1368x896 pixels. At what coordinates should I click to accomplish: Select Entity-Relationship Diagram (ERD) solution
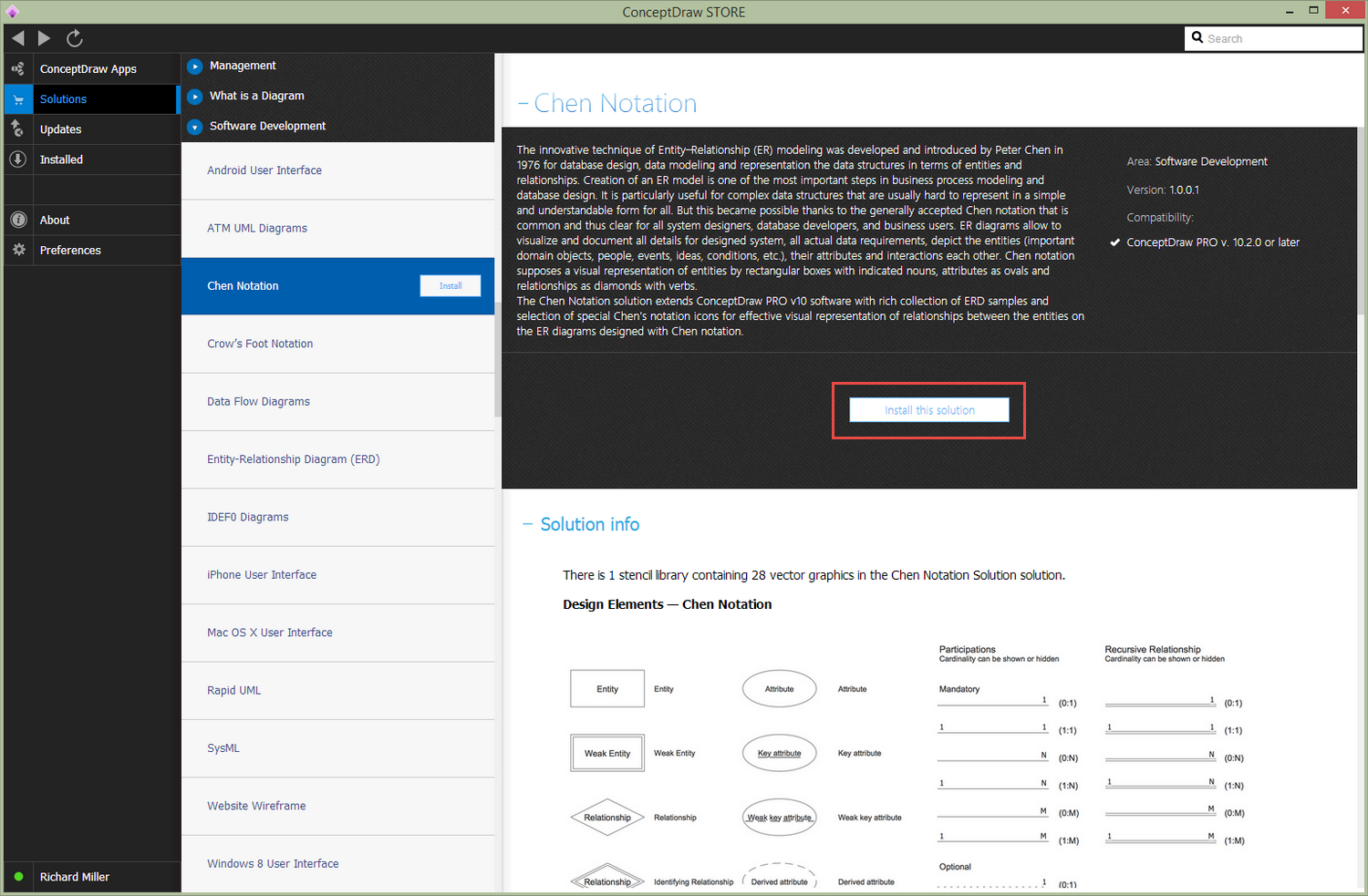337,459
